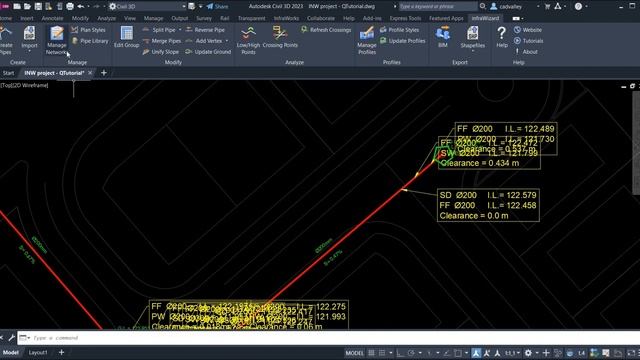
Task: Open the InfraWizard Website link
Action: (528, 30)
